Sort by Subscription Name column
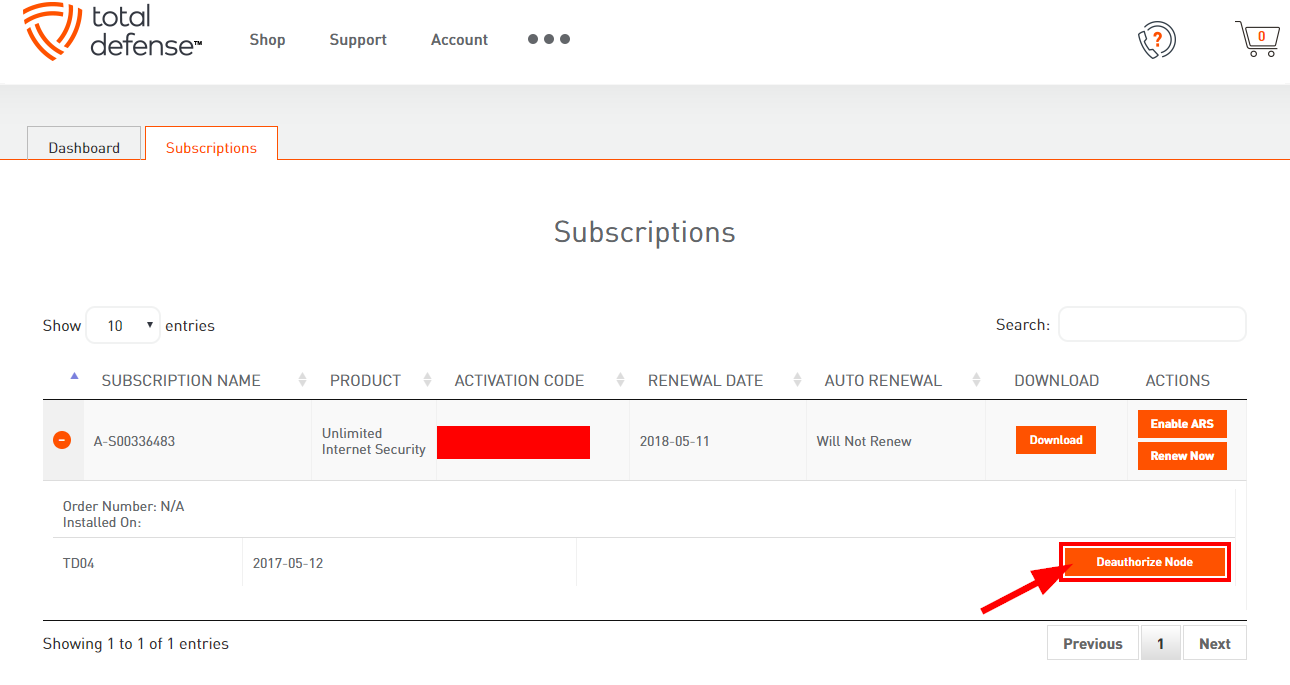This screenshot has height=685, width=1290. coord(181,380)
